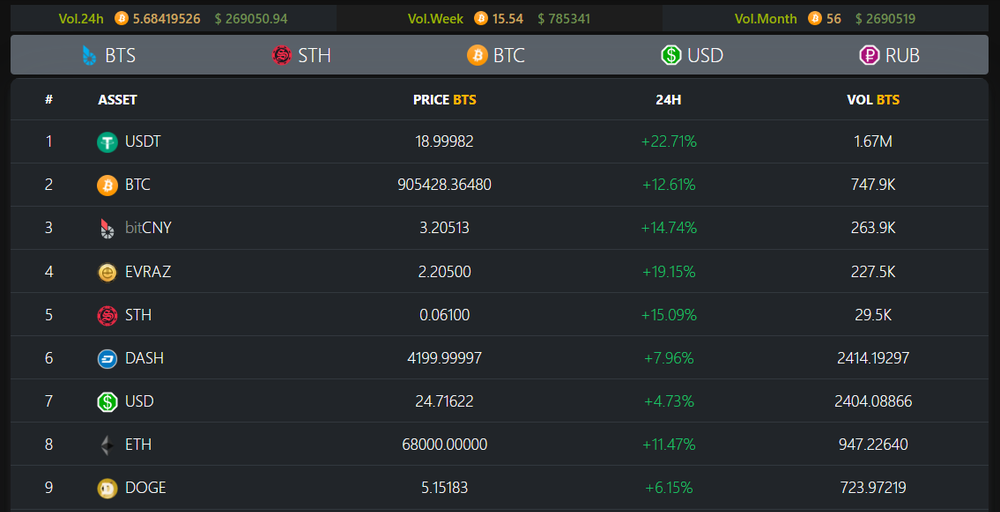1000x512 pixels.
Task: Open the USDT asset link
Action: (x=143, y=142)
